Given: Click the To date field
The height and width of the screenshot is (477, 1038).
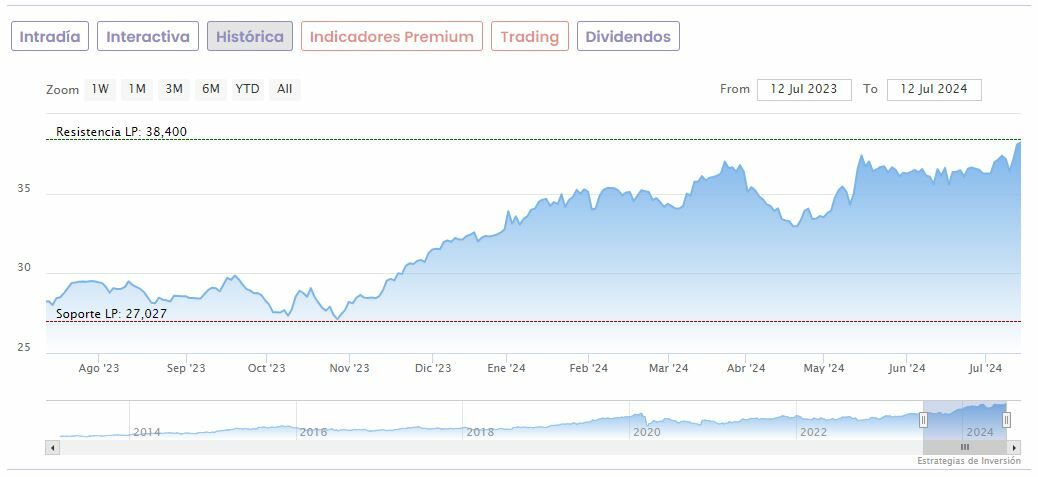Looking at the screenshot, I should tap(934, 89).
